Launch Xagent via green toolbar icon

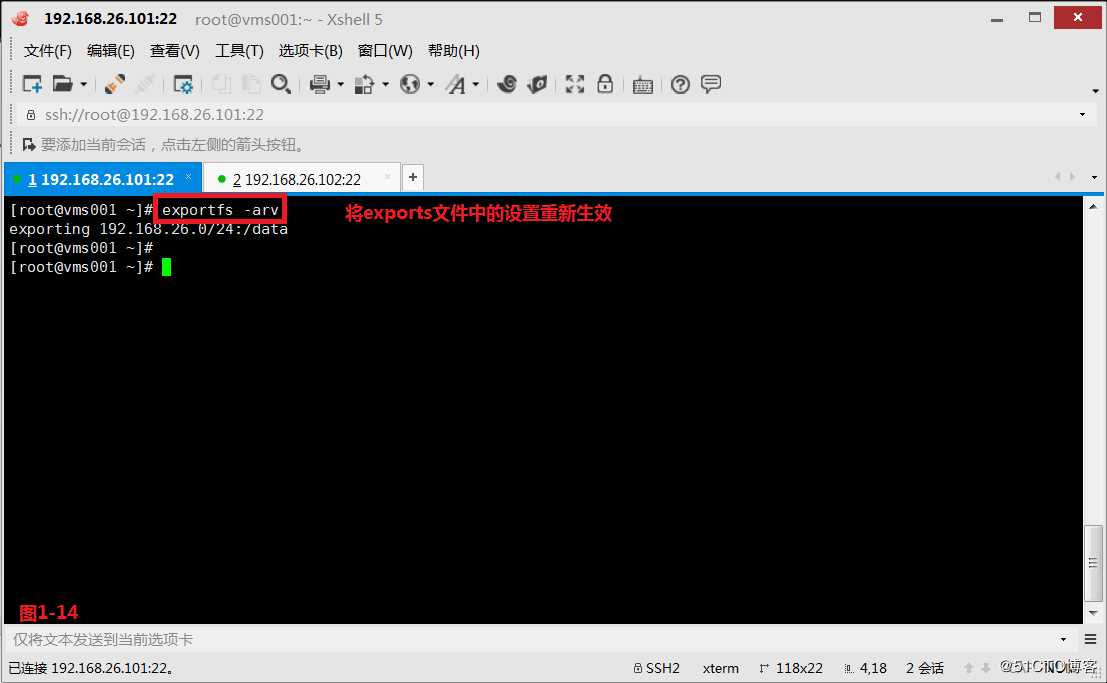pos(537,85)
